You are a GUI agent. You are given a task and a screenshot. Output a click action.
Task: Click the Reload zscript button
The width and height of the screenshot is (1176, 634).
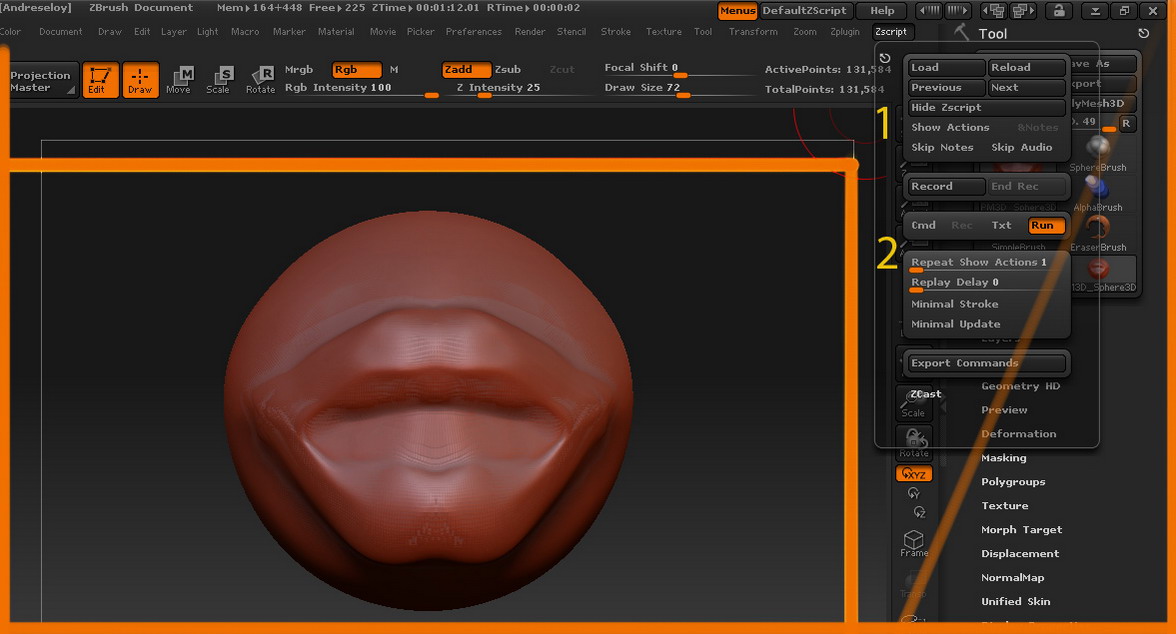click(1026, 68)
